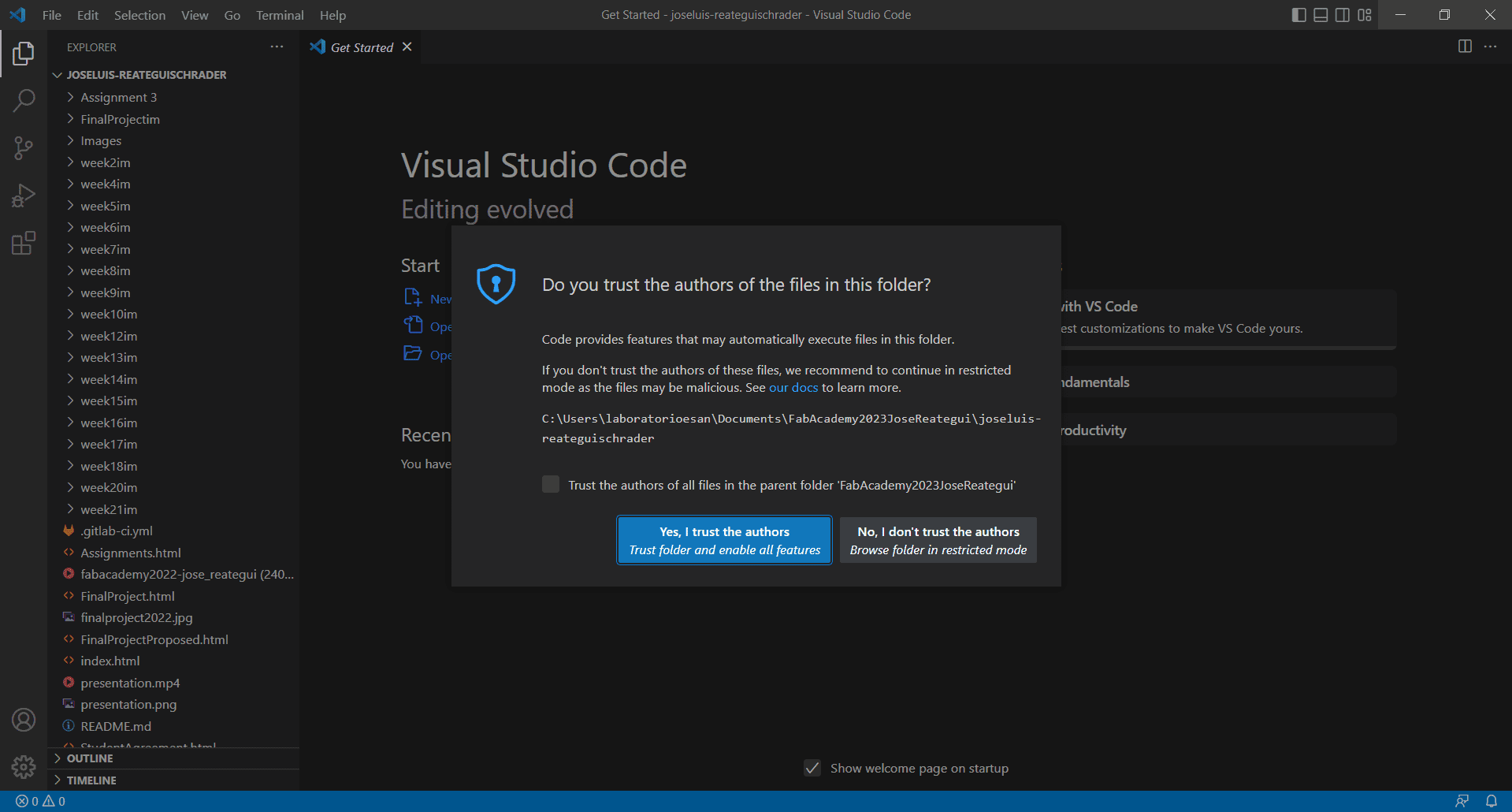Open Customize Layout icon

click(x=1365, y=15)
